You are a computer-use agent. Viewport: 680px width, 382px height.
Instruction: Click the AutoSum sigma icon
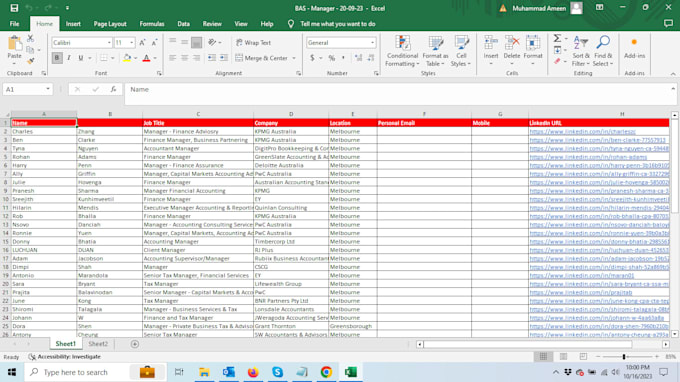(557, 39)
